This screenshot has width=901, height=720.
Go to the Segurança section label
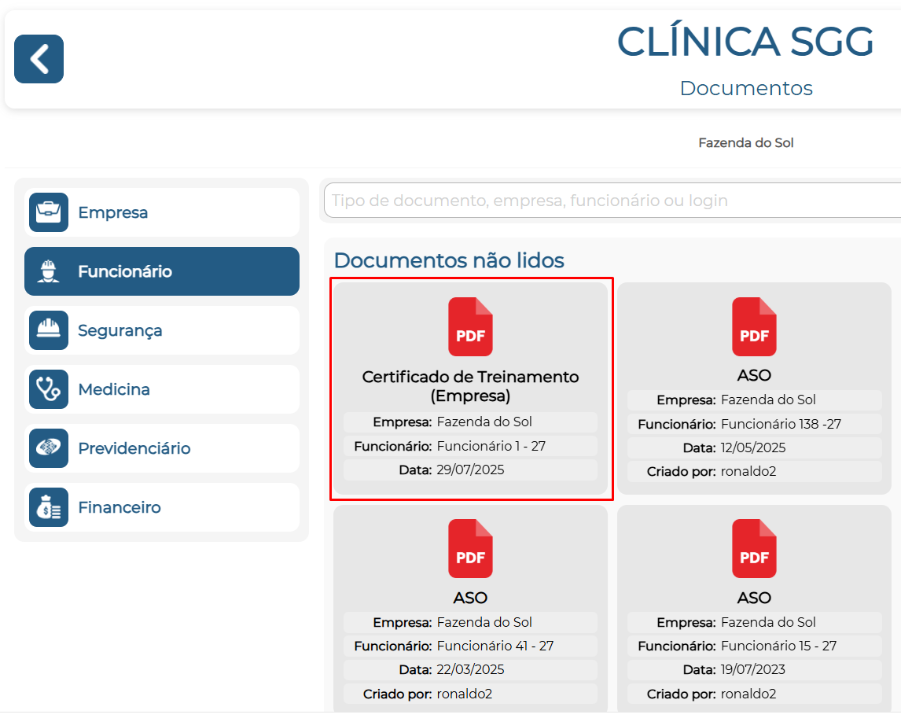(120, 330)
